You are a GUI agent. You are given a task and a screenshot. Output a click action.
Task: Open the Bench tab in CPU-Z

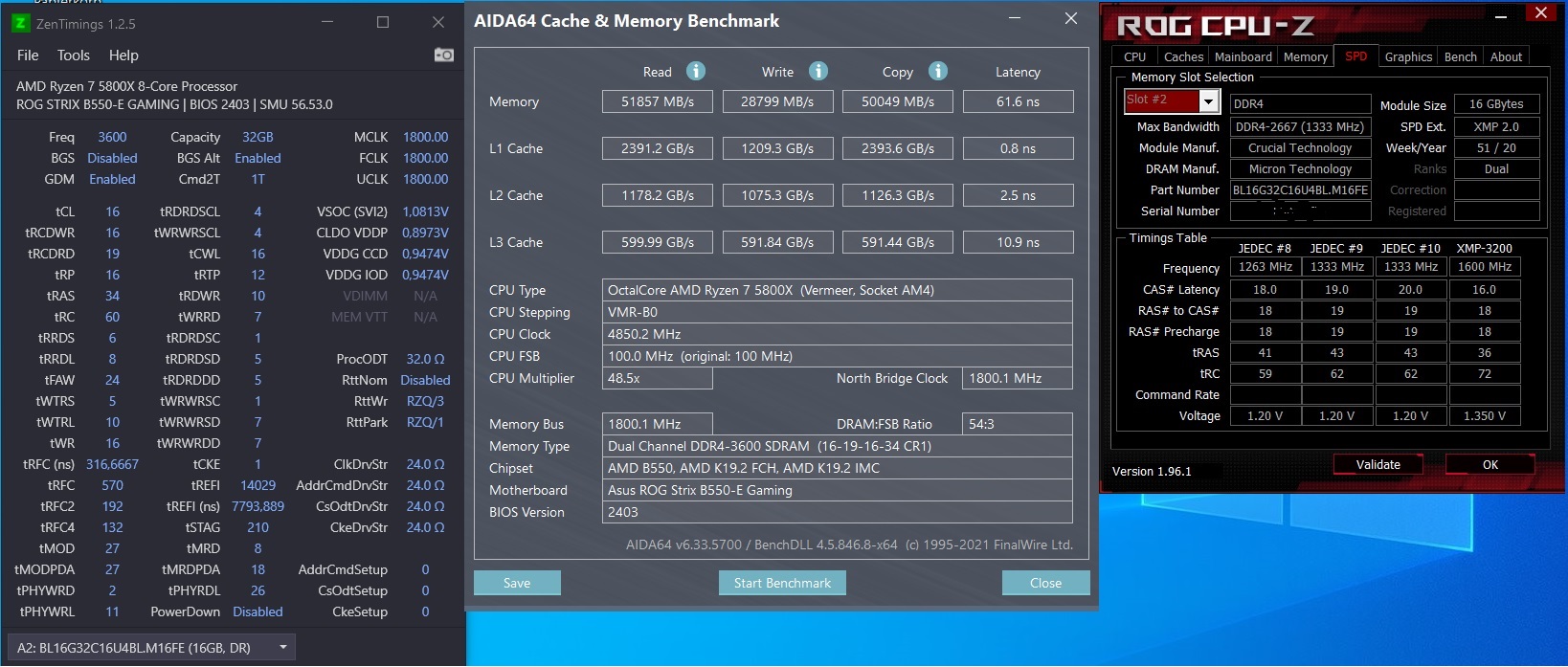point(1460,57)
